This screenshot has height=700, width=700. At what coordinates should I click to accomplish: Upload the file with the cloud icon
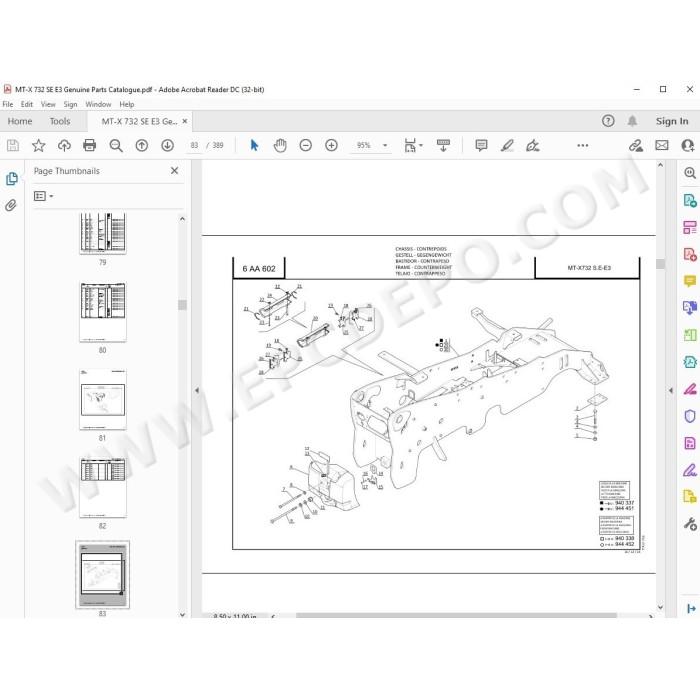tap(64, 145)
